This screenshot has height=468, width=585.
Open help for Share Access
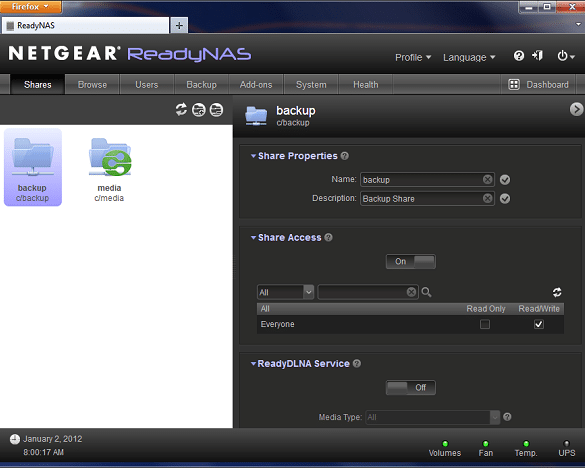click(x=328, y=237)
